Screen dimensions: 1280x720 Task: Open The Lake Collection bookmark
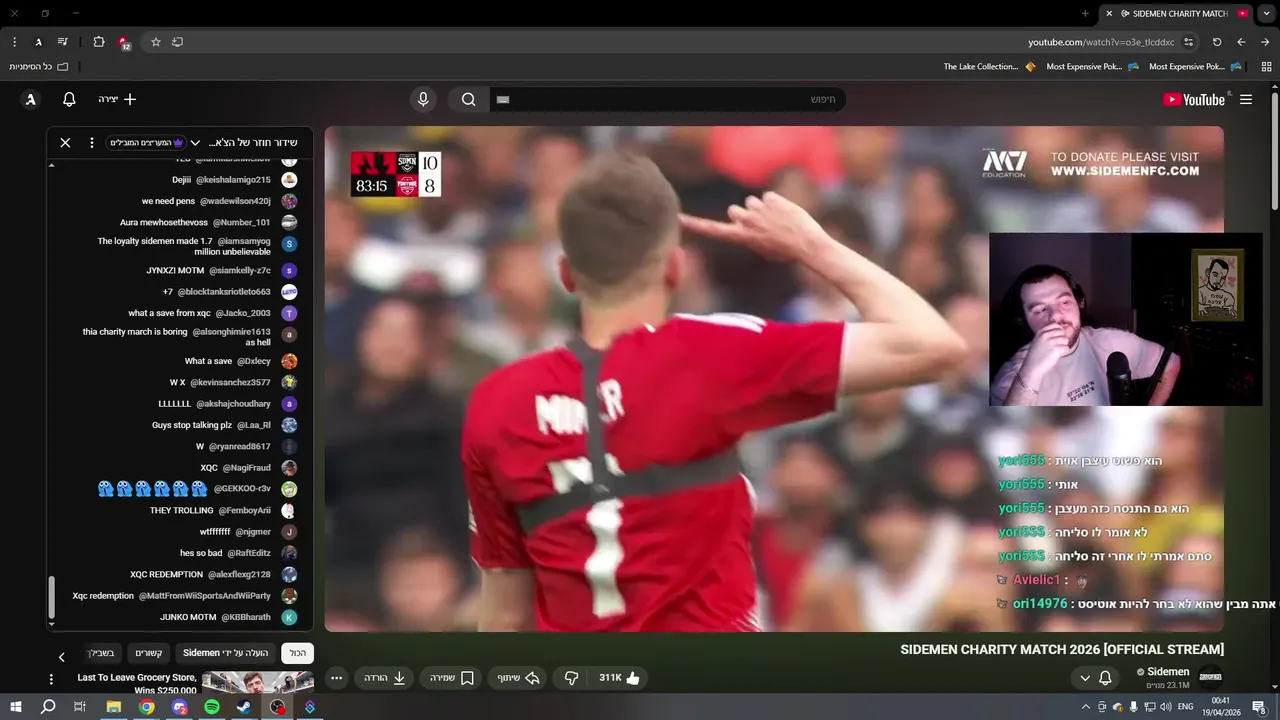tap(988, 66)
